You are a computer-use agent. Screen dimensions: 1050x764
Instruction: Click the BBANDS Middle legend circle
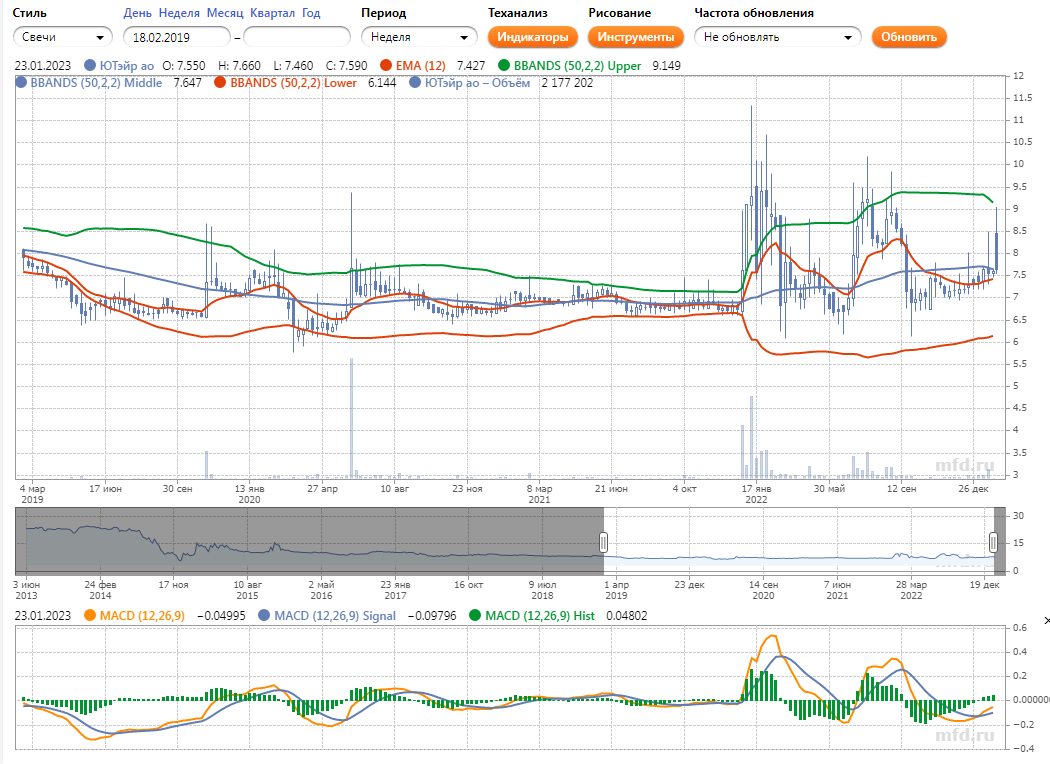(21, 83)
